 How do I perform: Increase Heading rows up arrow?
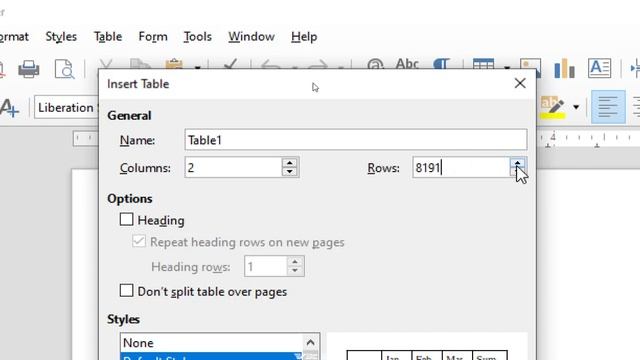(295, 262)
